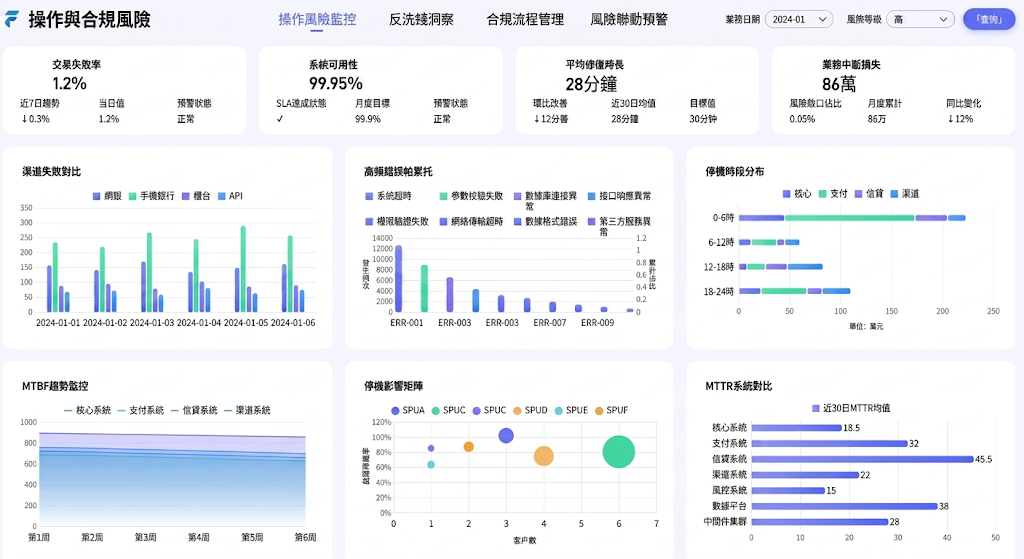The image size is (1024, 559).
Task: Switch to the 反洗錢洞察 tab
Action: click(x=421, y=20)
